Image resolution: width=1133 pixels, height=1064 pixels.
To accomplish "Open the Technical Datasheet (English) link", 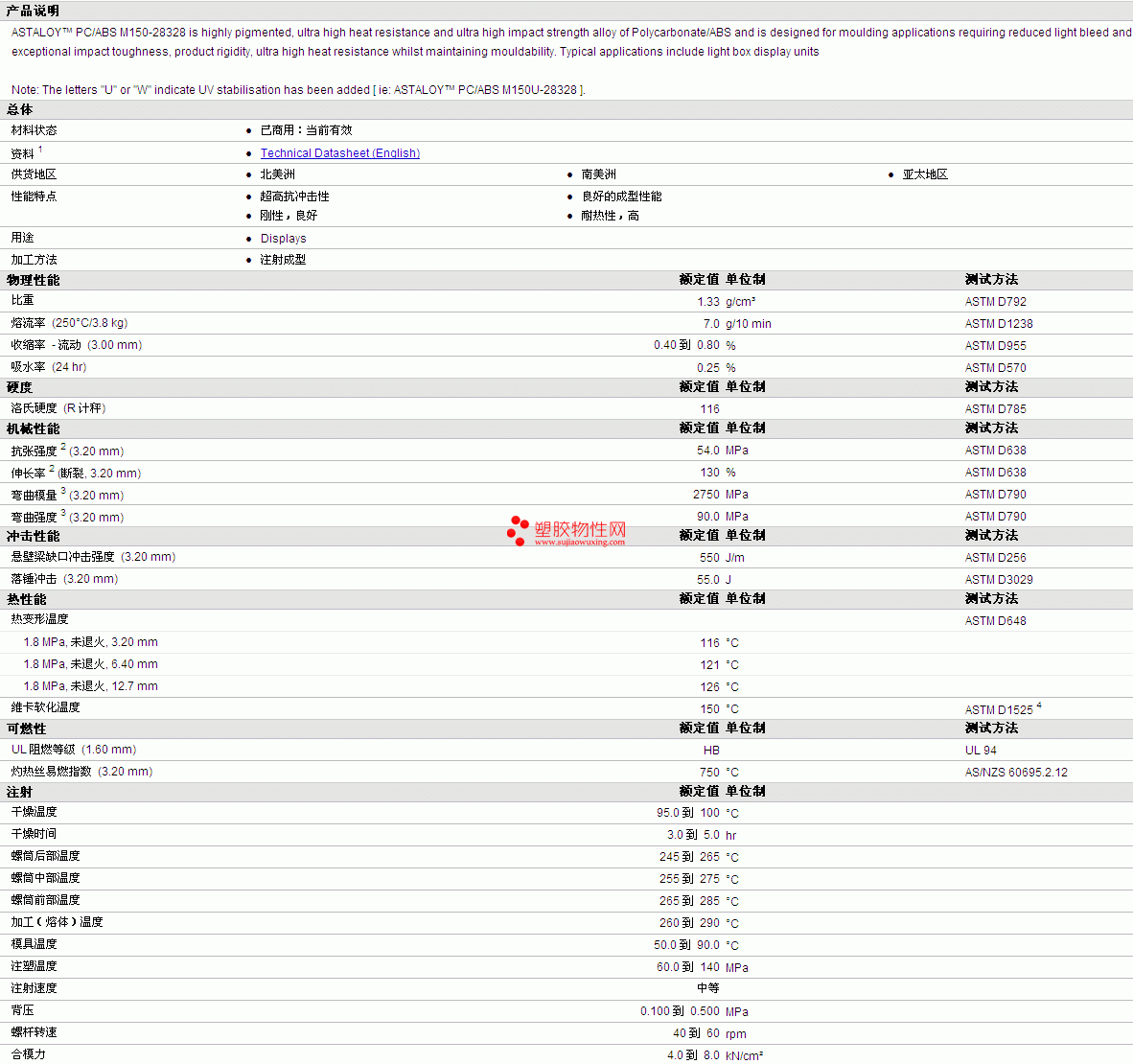I will pyautogui.click(x=339, y=153).
